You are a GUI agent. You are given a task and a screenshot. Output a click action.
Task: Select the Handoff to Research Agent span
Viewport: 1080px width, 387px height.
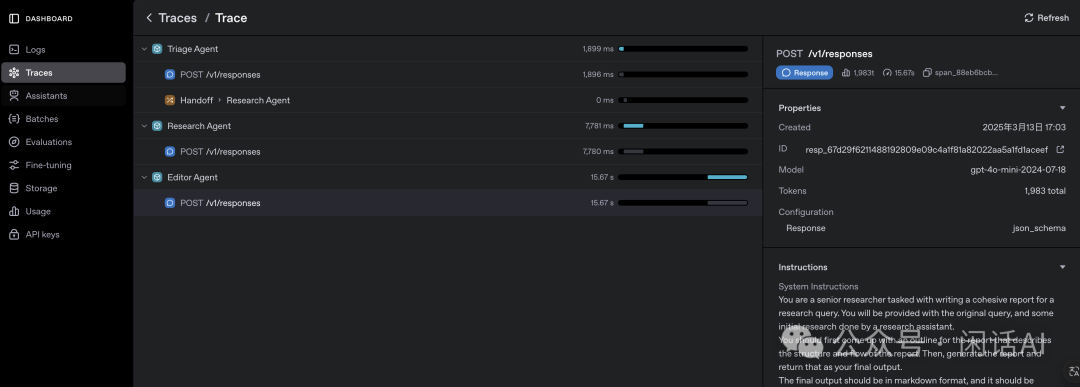point(448,100)
